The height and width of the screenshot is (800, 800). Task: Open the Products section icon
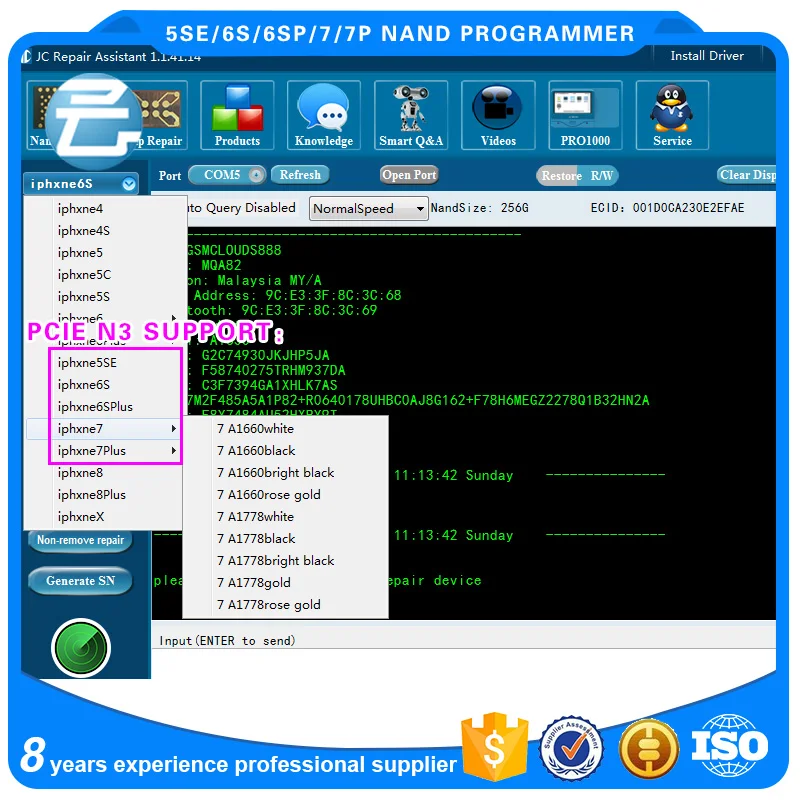(237, 115)
